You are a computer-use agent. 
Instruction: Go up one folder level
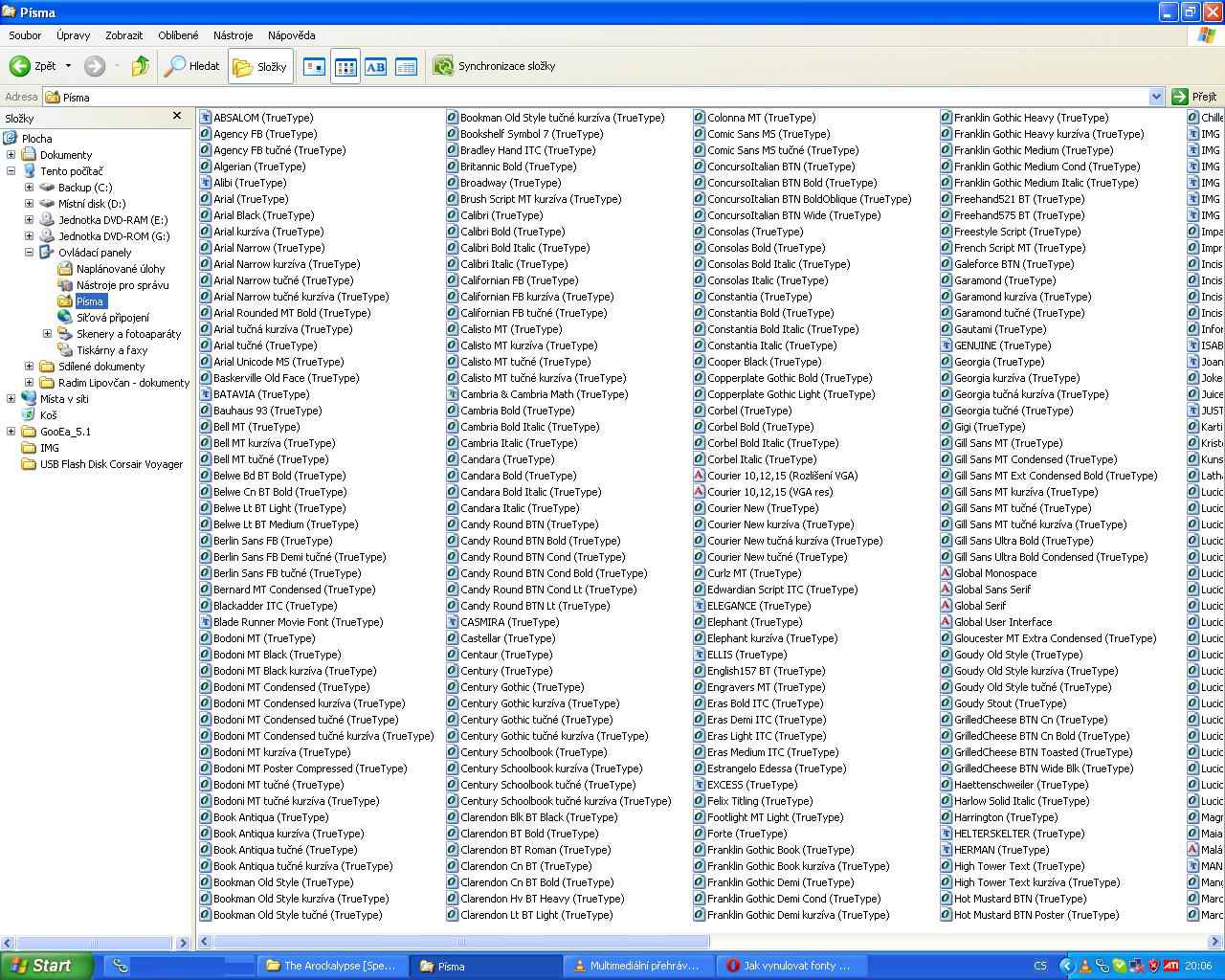pos(140,66)
